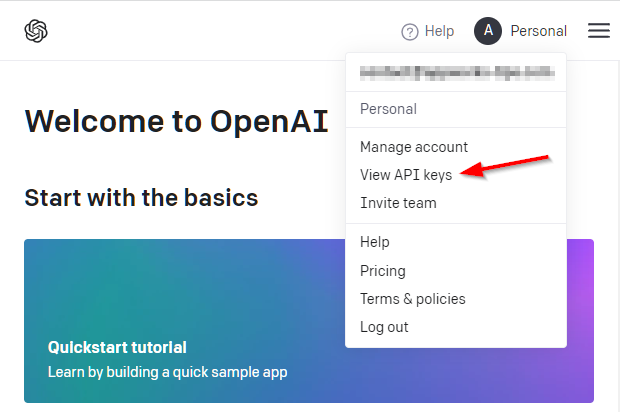Image resolution: width=620 pixels, height=412 pixels.
Task: Open 'Pricing' from the dropdown menu
Action: 383,270
